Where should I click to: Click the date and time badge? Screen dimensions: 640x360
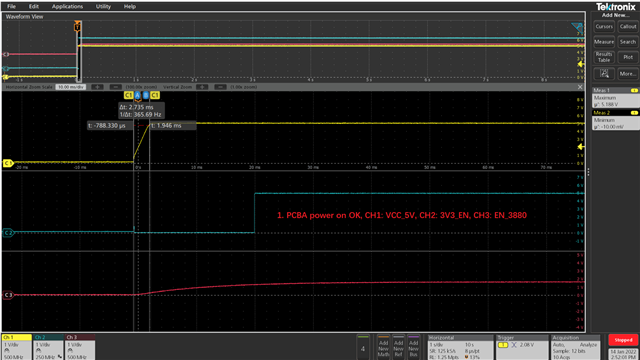pos(623,354)
